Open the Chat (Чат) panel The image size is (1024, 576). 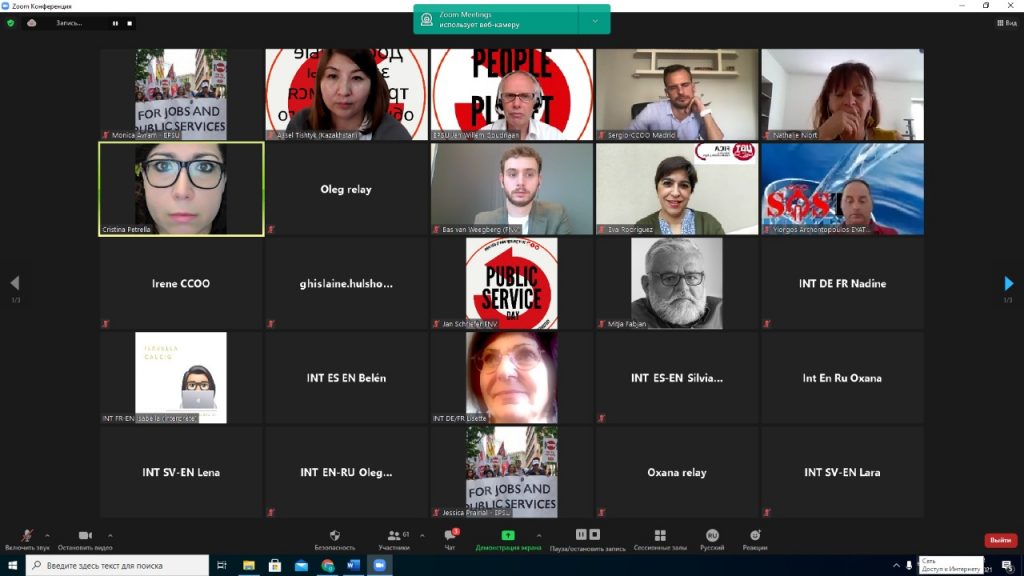pos(449,536)
